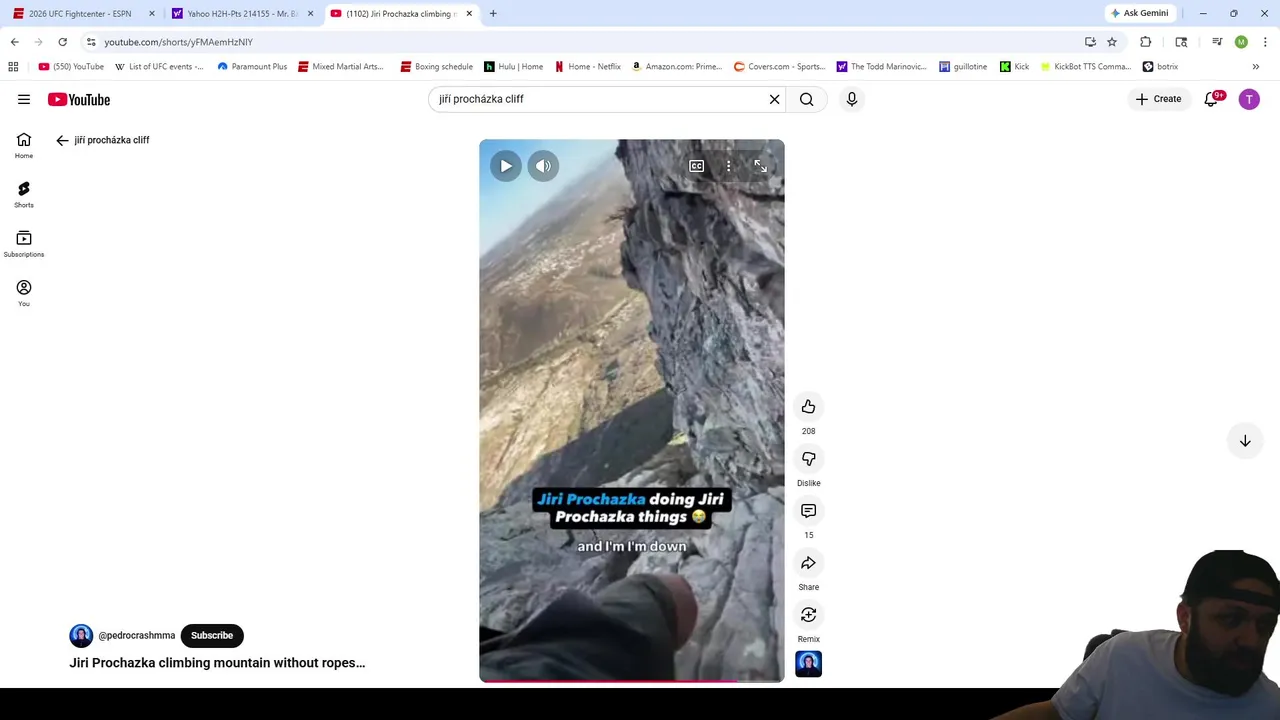Open the Boxing schedule bookmark
This screenshot has height=720, width=1280.
[x=437, y=67]
